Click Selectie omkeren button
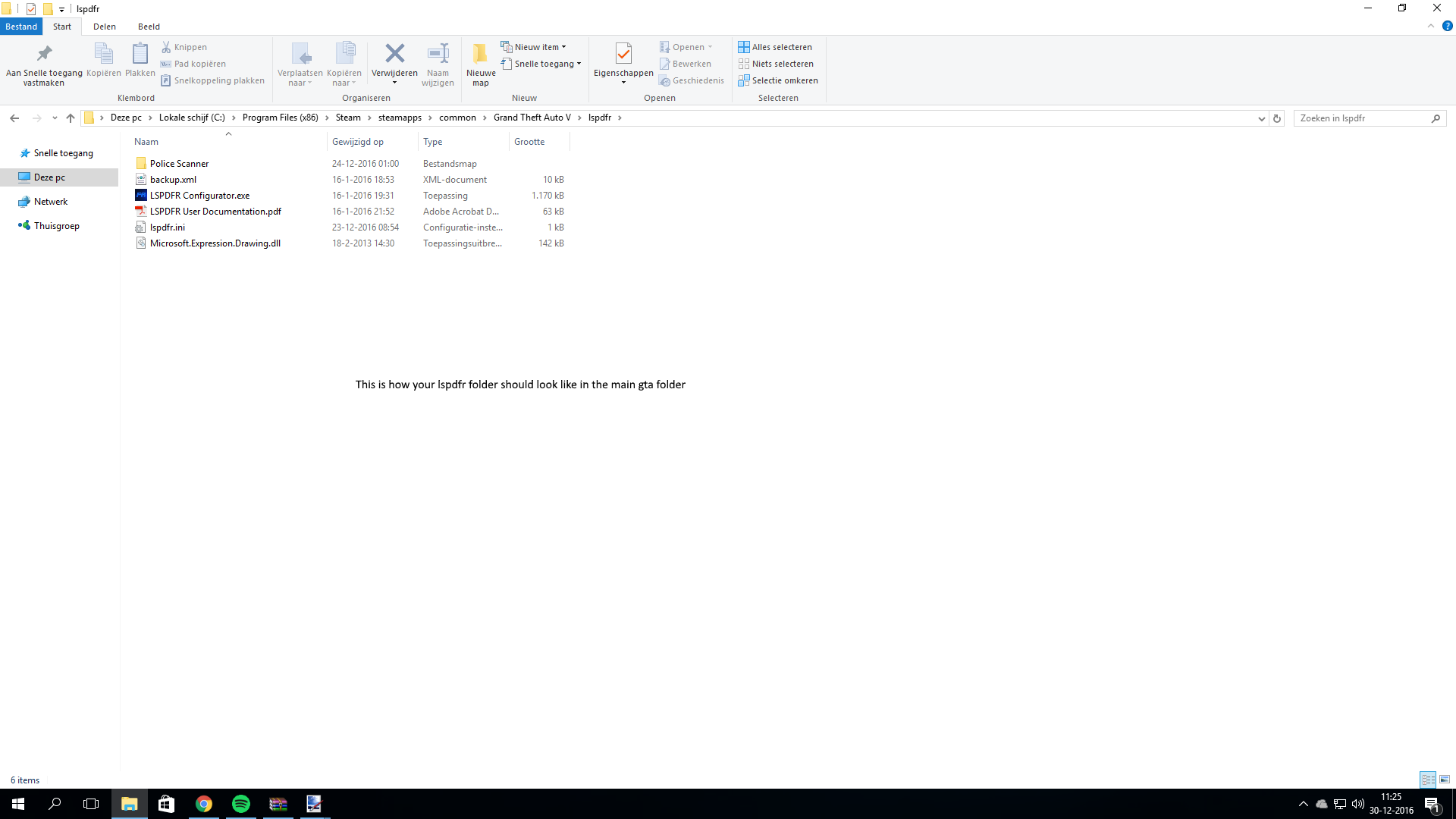 [778, 80]
